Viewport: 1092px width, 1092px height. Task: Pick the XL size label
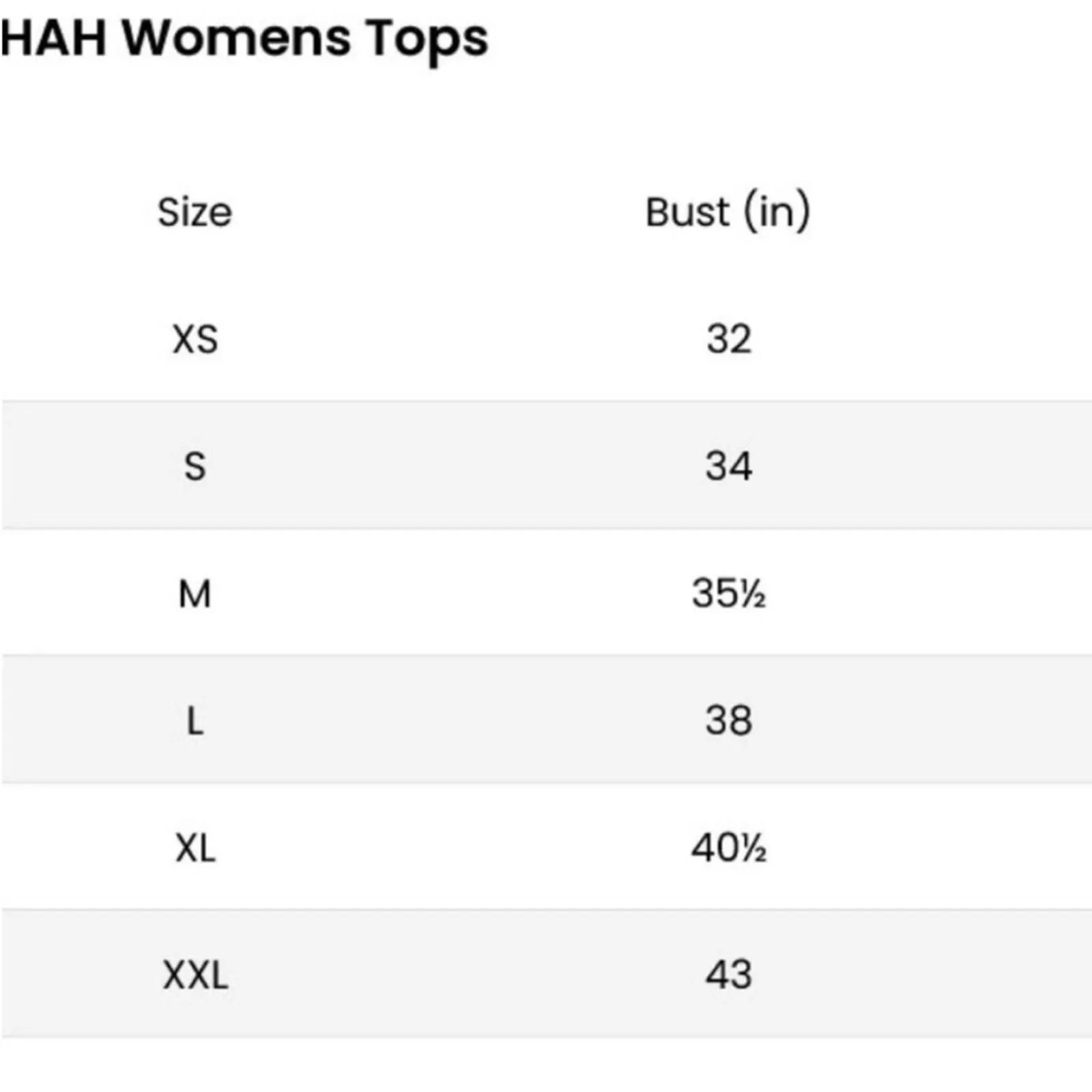(x=195, y=849)
